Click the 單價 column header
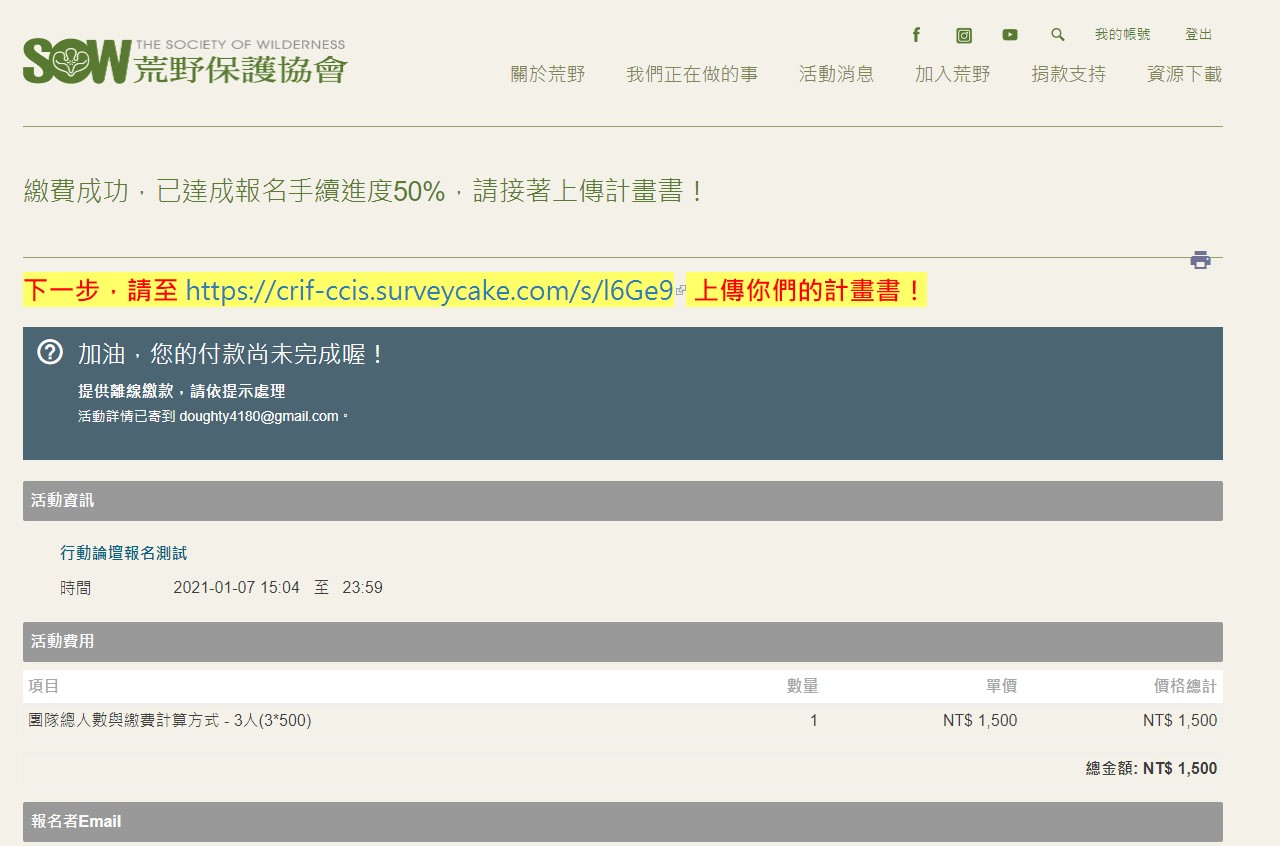 1001,686
